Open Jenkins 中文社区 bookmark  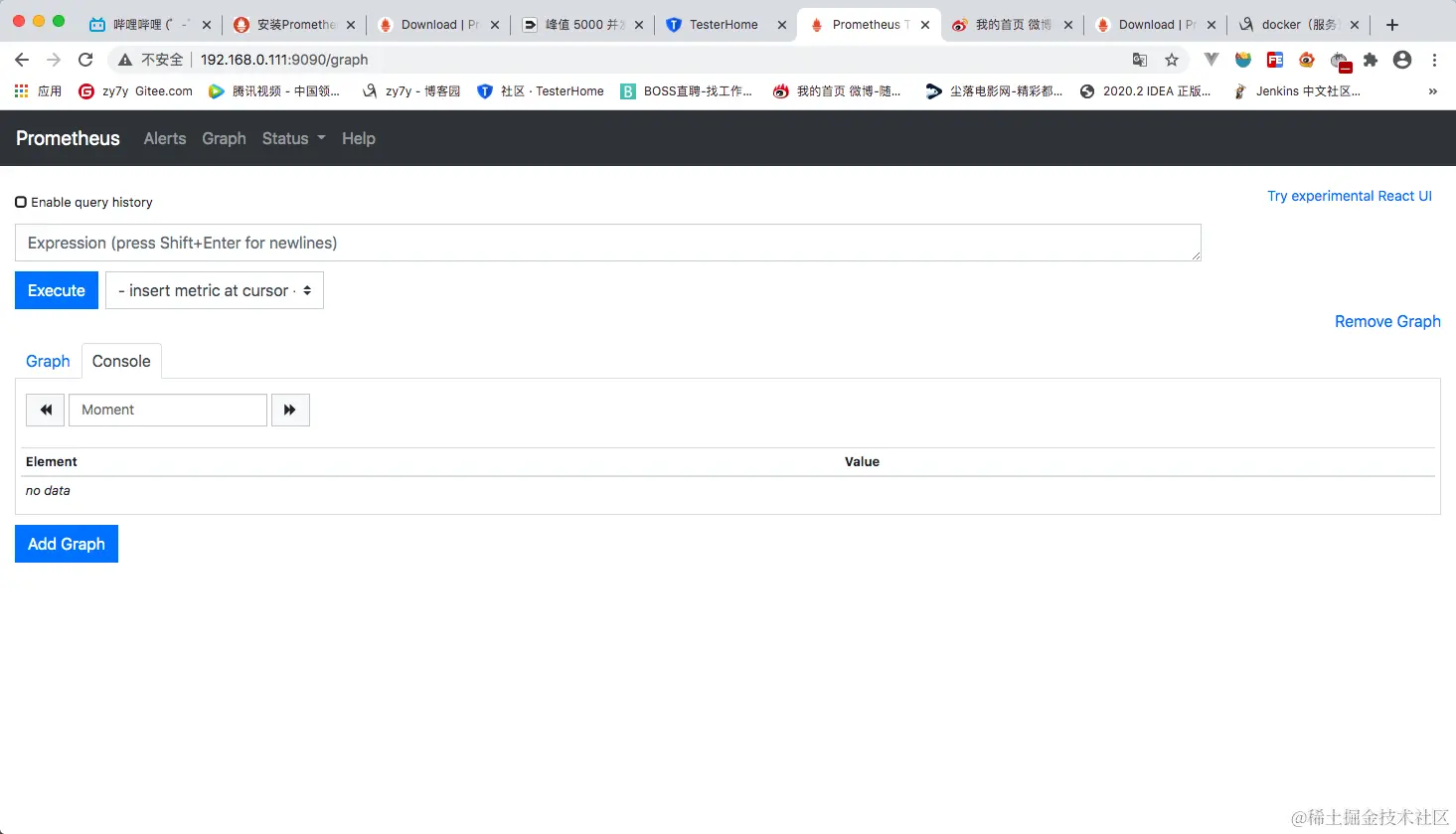click(1297, 91)
